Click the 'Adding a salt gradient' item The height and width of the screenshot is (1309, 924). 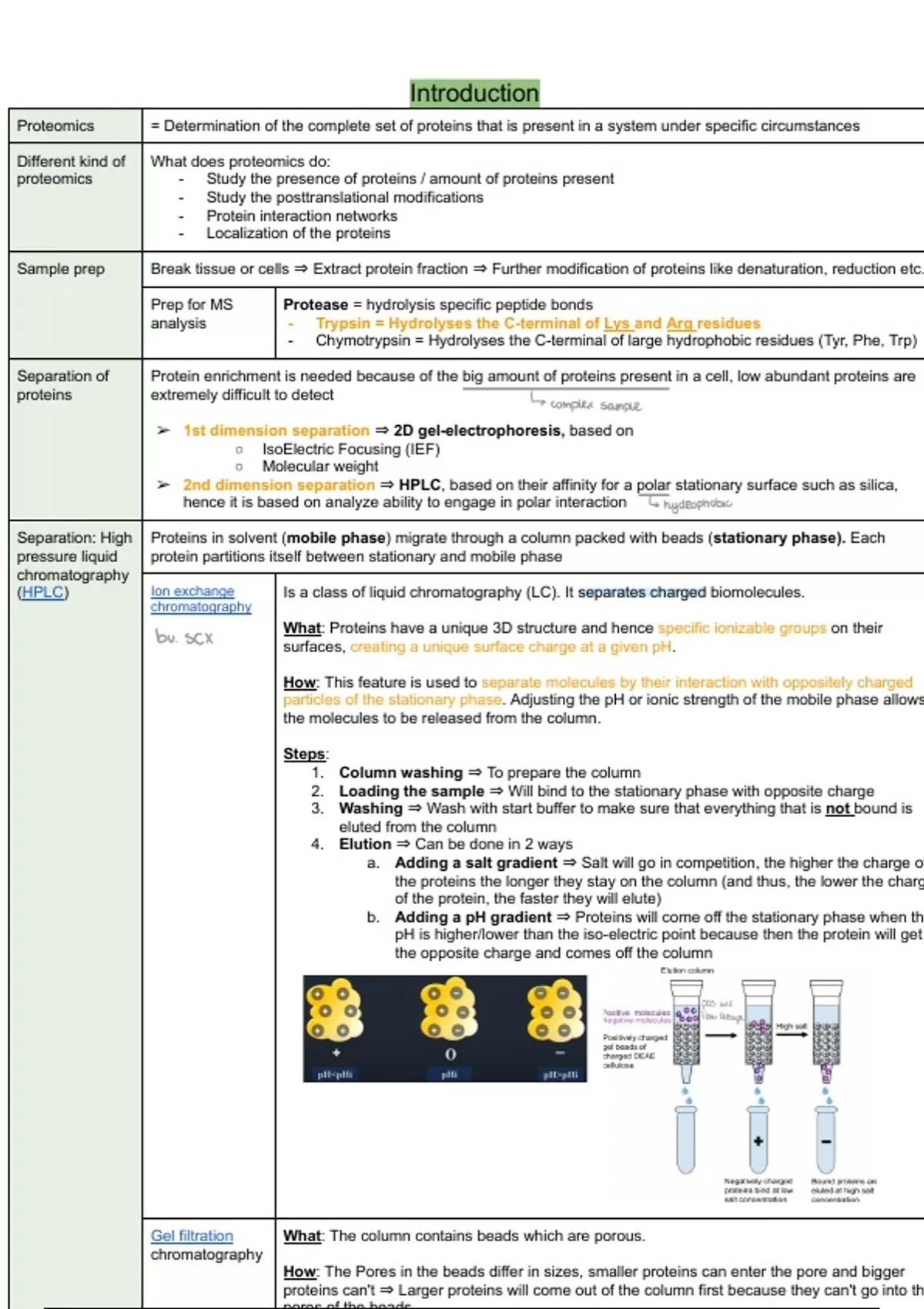pyautogui.click(x=476, y=863)
